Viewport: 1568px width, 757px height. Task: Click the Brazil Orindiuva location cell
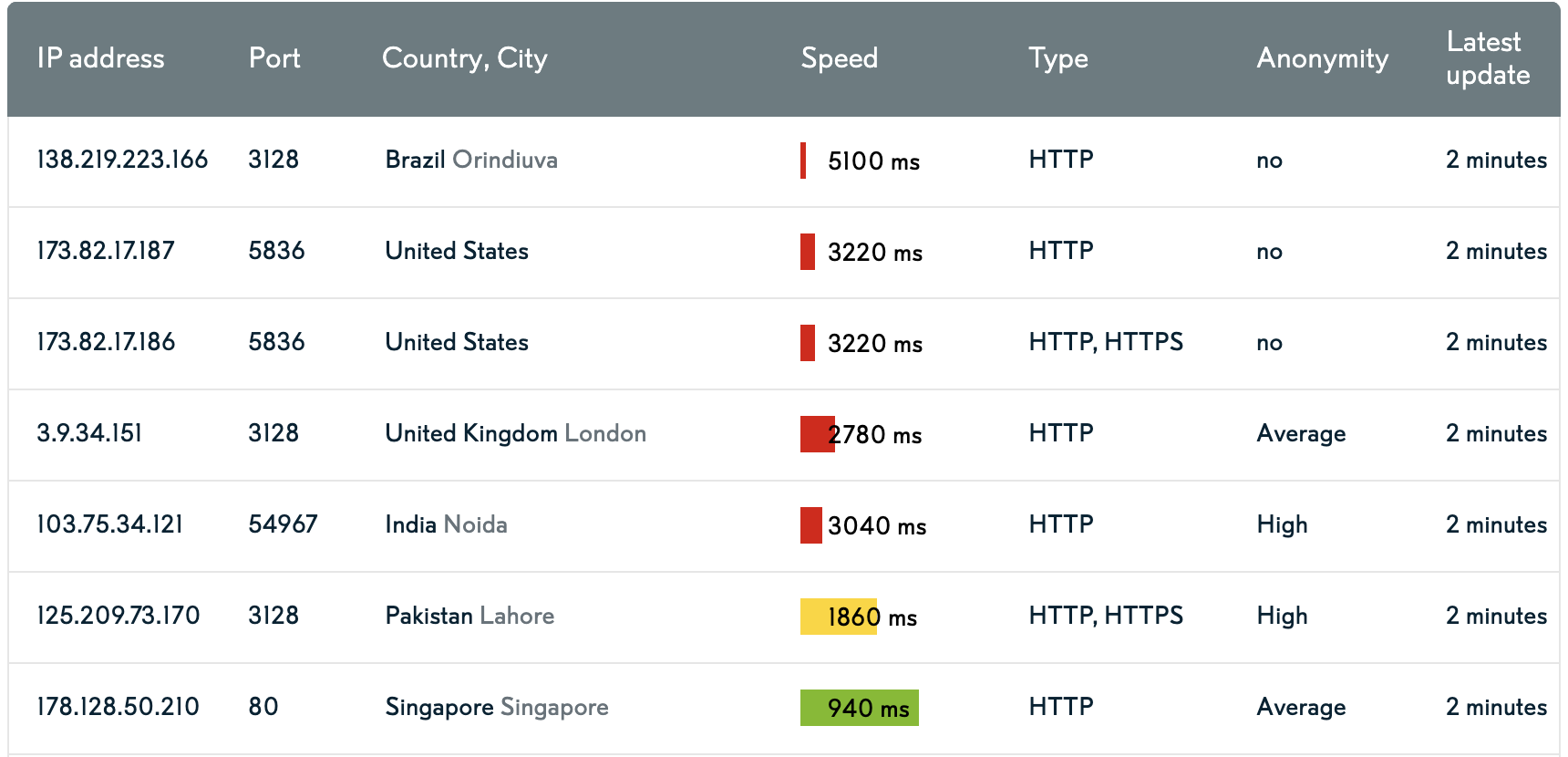pos(470,160)
